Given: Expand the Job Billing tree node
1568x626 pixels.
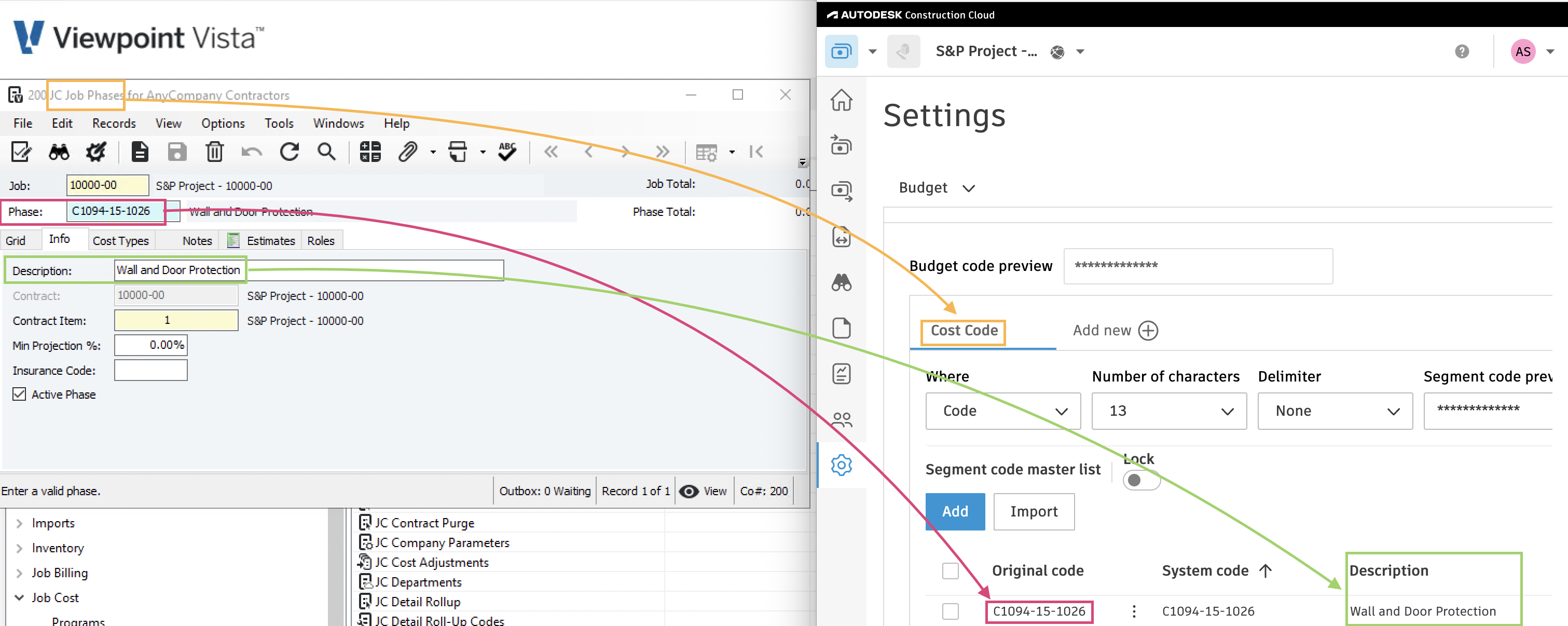Looking at the screenshot, I should pos(19,573).
